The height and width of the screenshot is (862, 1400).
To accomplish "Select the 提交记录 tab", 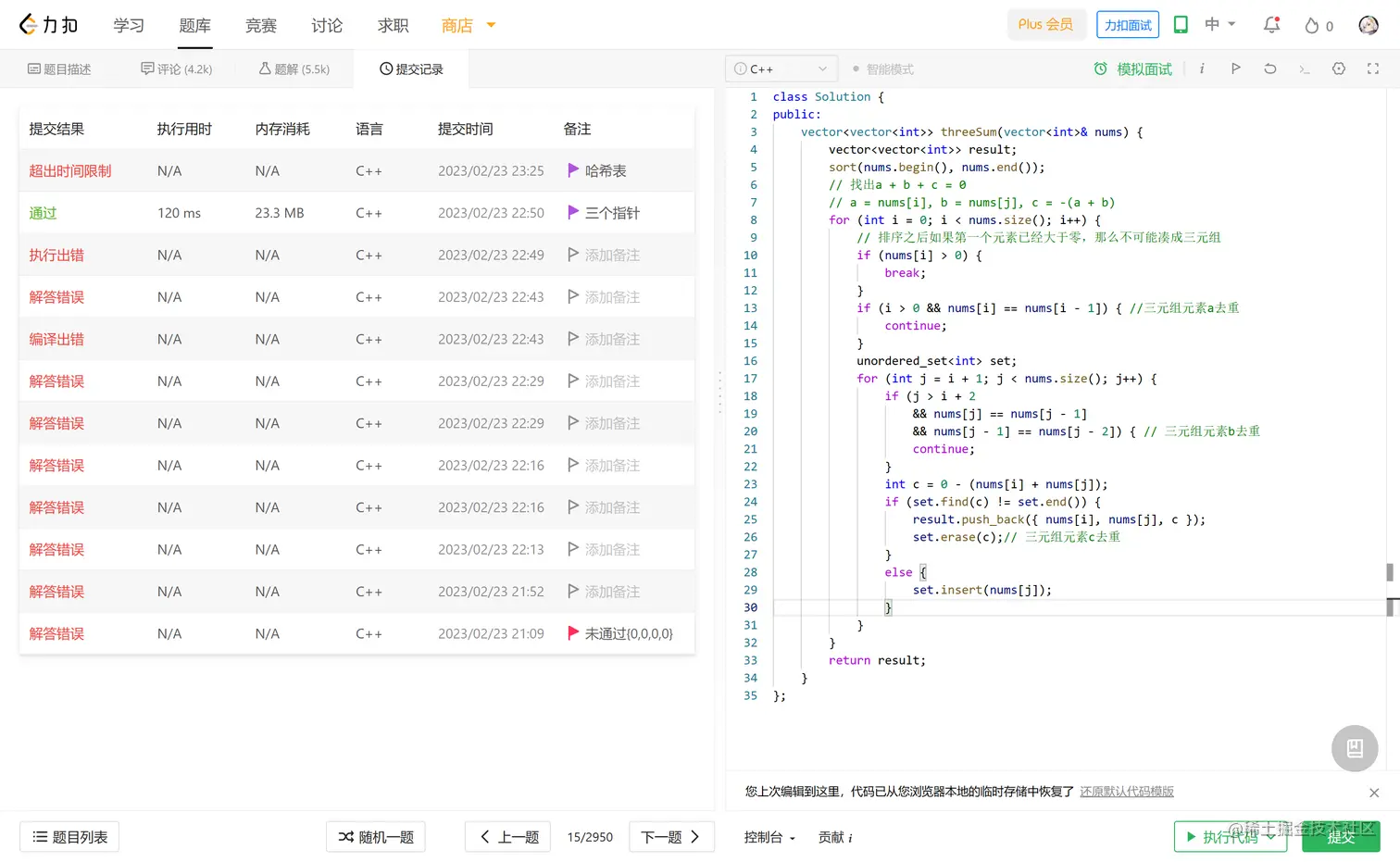I will tap(411, 69).
